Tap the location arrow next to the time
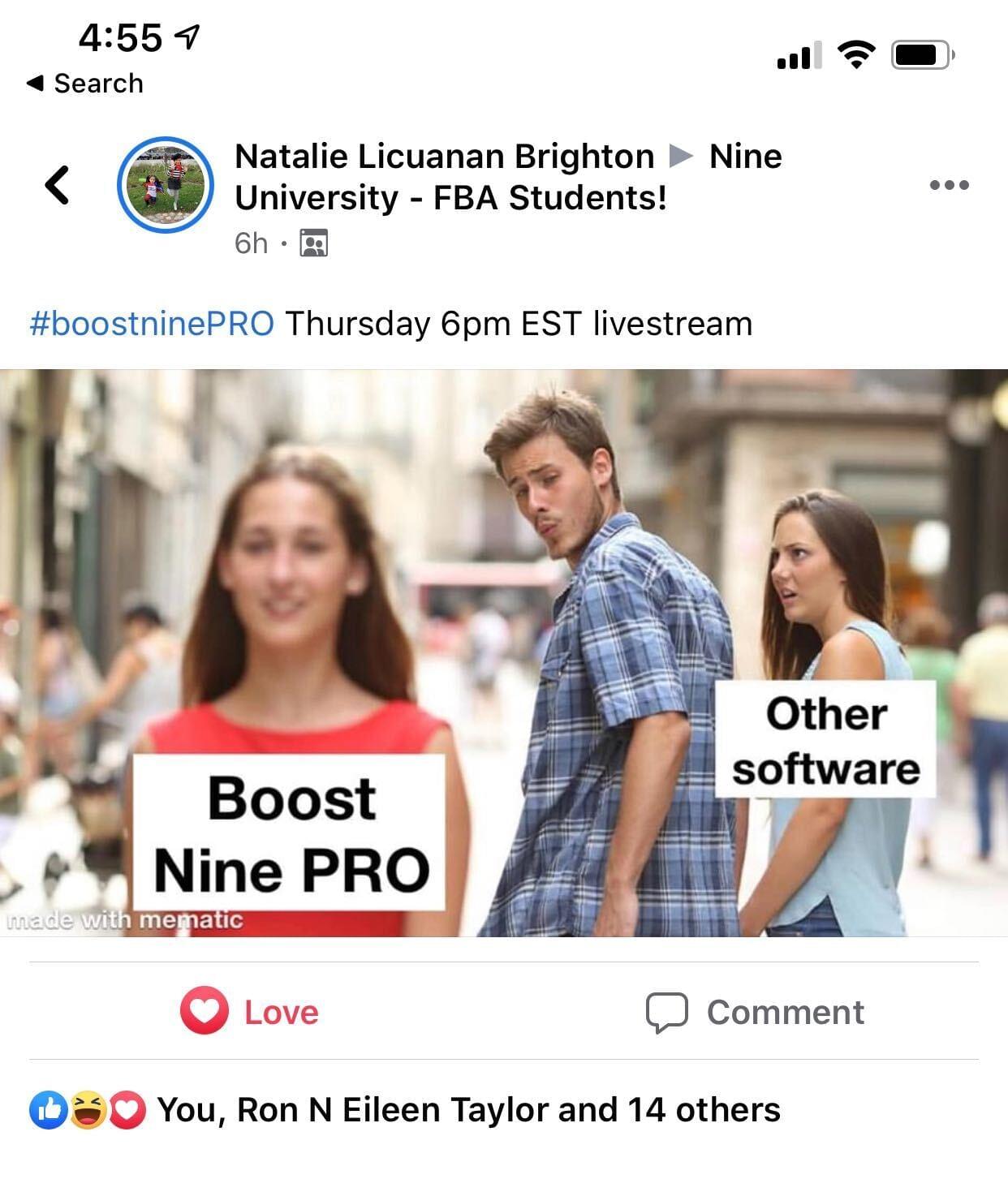This screenshot has width=1008, height=1179. point(187,37)
